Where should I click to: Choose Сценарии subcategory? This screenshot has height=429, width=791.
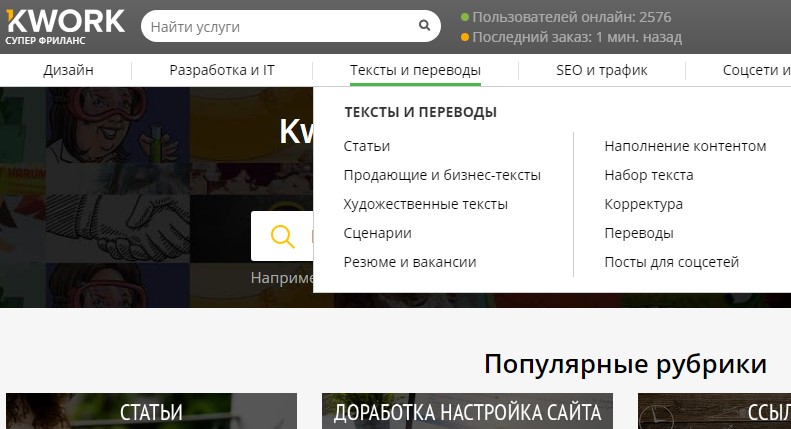377,233
